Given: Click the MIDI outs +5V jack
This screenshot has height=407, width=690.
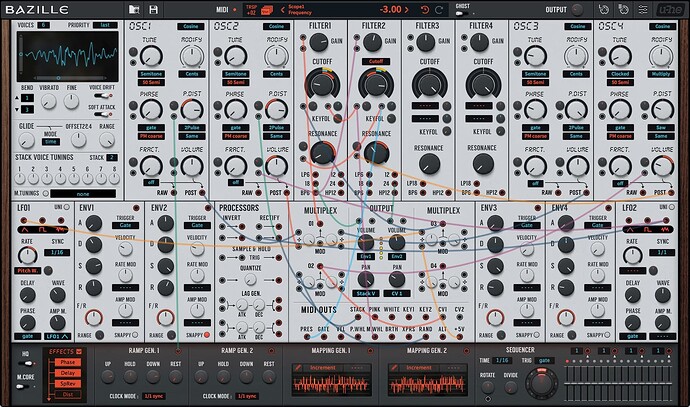Looking at the screenshot, I should point(459,337).
